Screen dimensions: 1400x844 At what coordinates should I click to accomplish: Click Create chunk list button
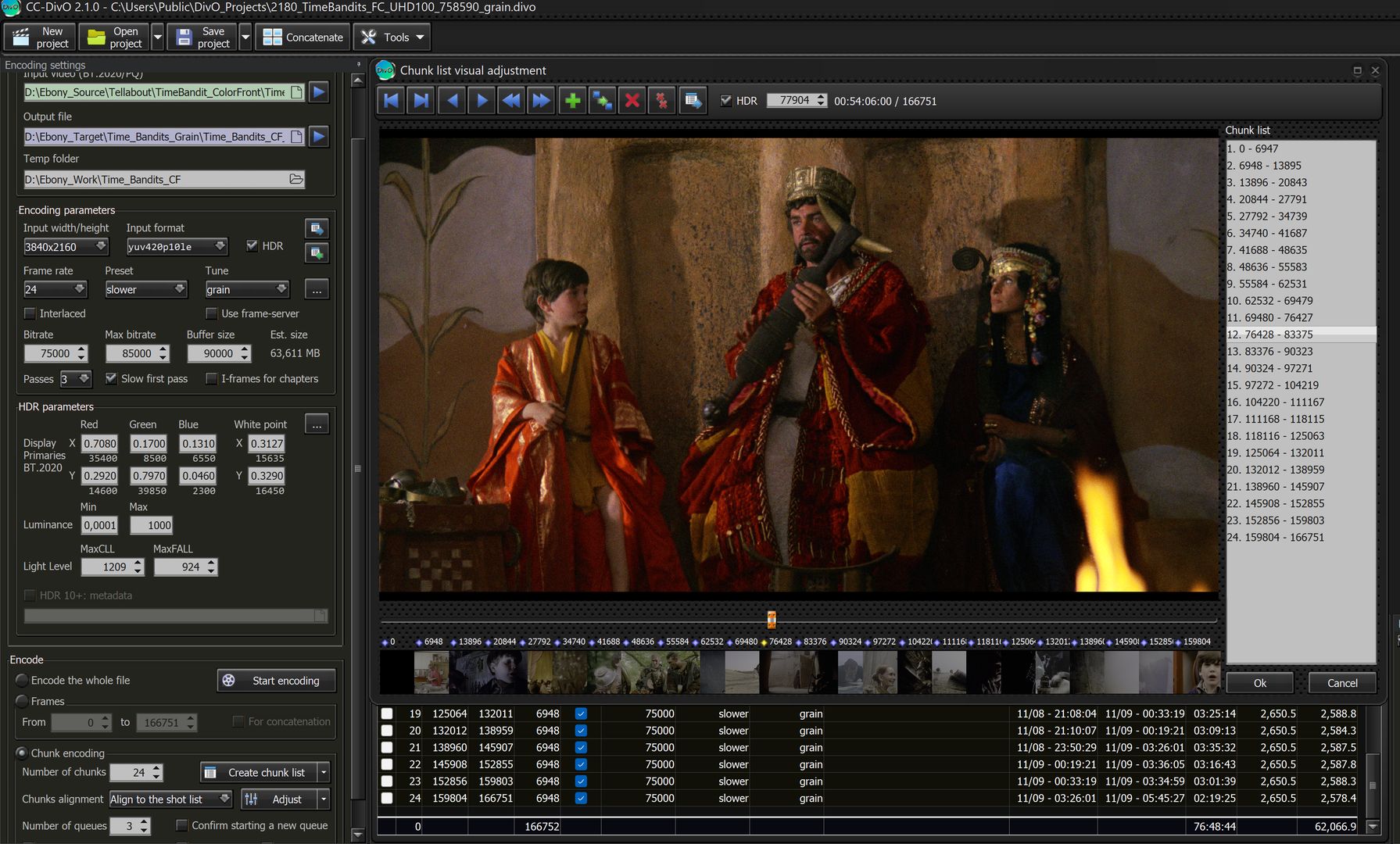pyautogui.click(x=259, y=772)
